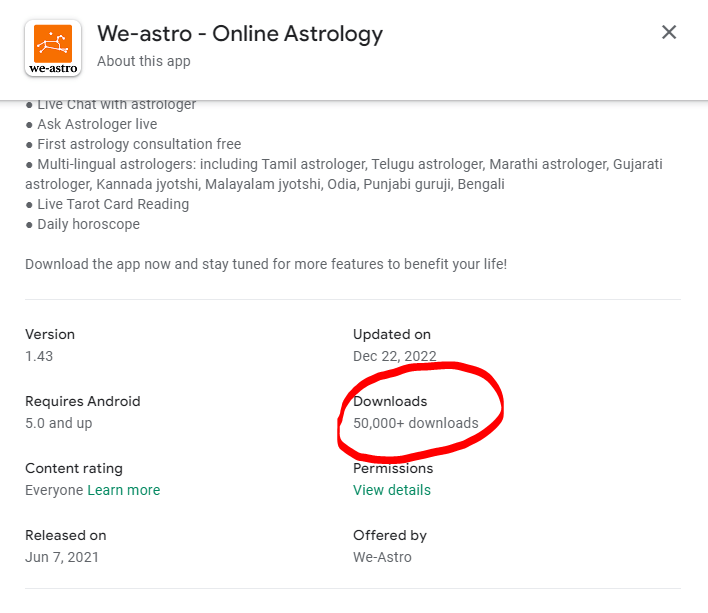Click the About this app subtitle
Image resolution: width=708 pixels, height=613 pixels.
pos(144,61)
